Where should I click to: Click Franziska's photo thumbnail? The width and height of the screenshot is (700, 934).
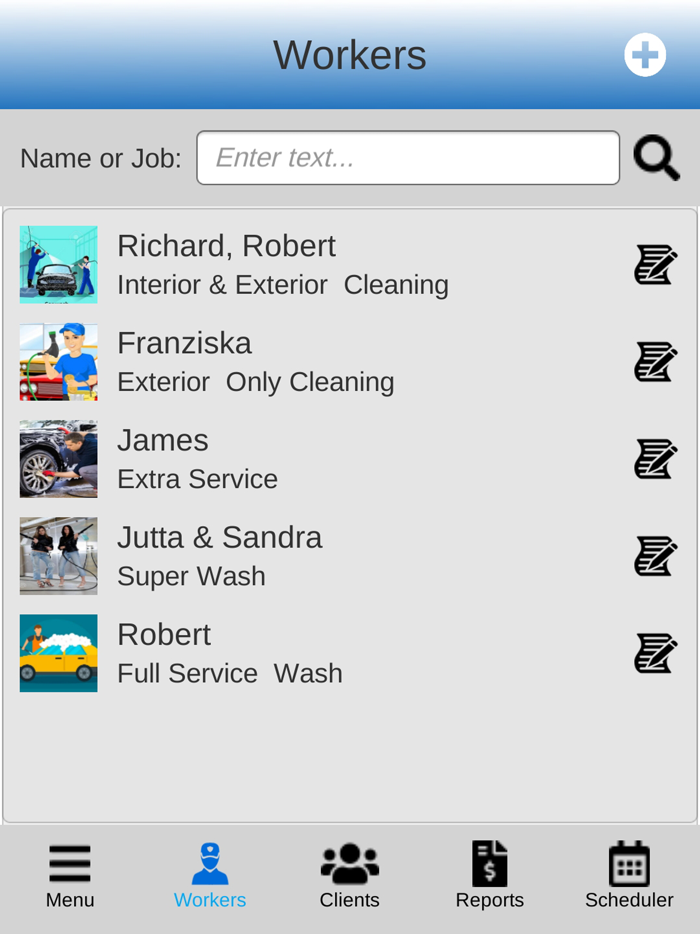pyautogui.click(x=58, y=361)
